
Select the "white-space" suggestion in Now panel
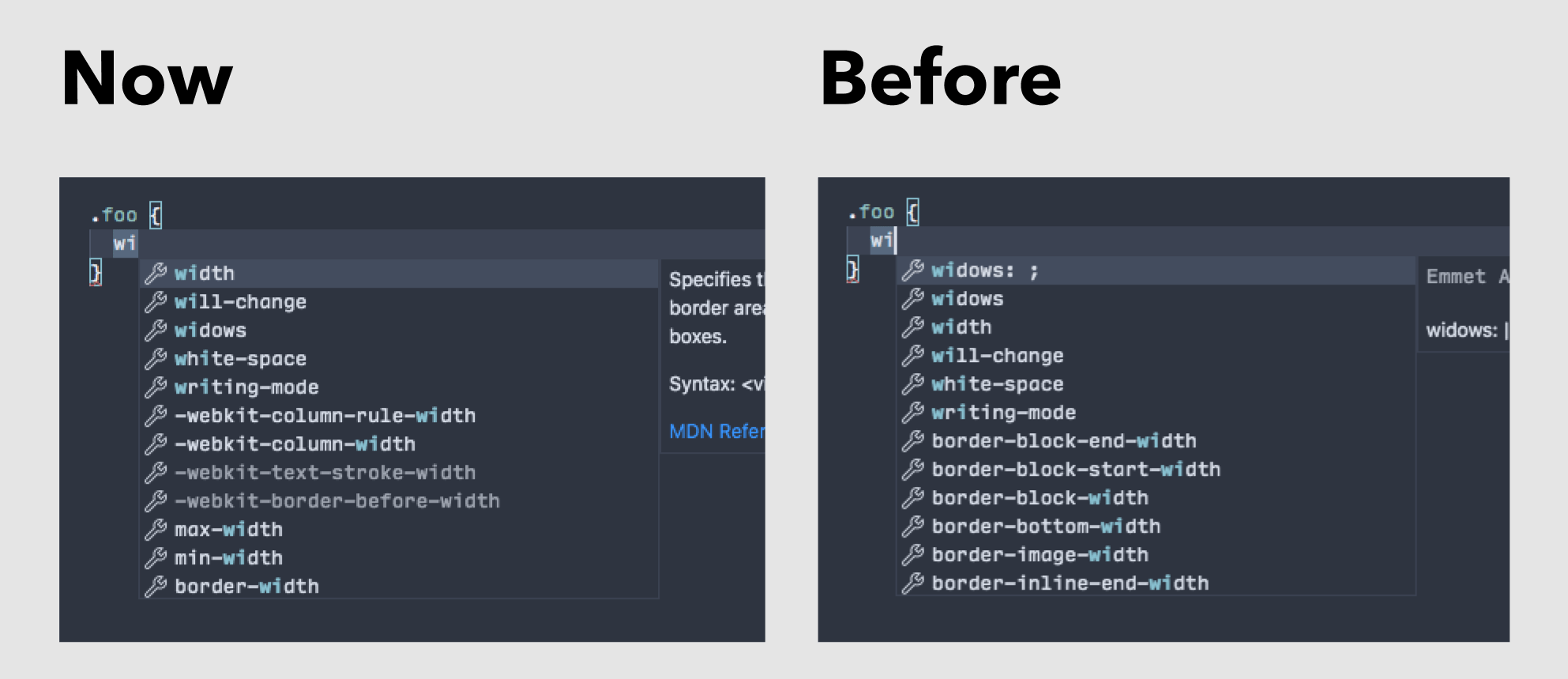point(240,358)
